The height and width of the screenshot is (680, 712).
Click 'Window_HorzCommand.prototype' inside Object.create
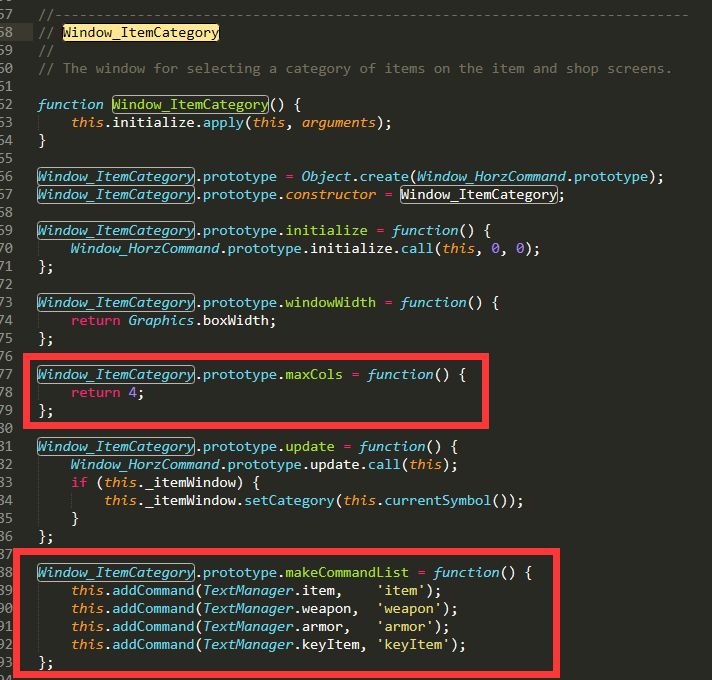(532, 177)
